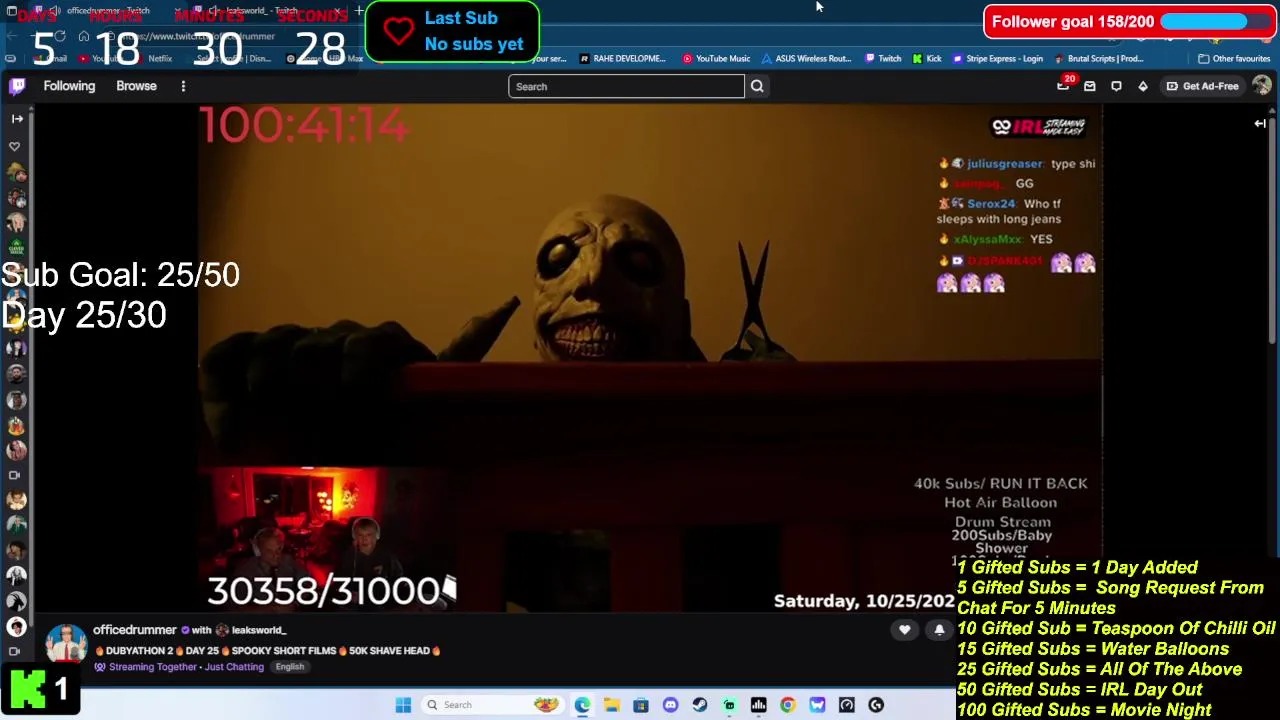1280x720 pixels.
Task: Open Microsoft Store from the taskbar
Action: [641, 705]
